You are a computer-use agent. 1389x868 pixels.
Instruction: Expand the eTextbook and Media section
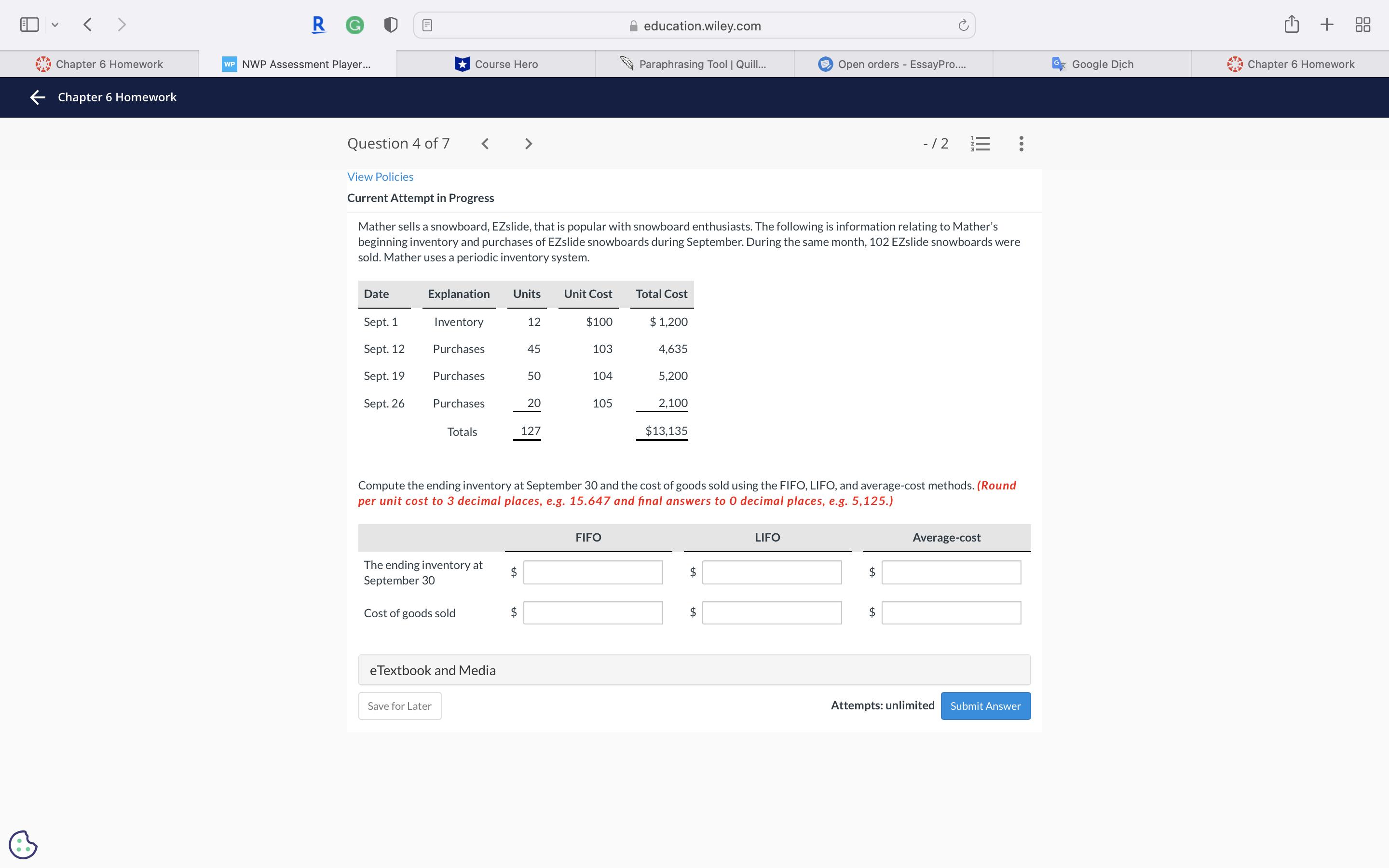pyautogui.click(x=694, y=670)
